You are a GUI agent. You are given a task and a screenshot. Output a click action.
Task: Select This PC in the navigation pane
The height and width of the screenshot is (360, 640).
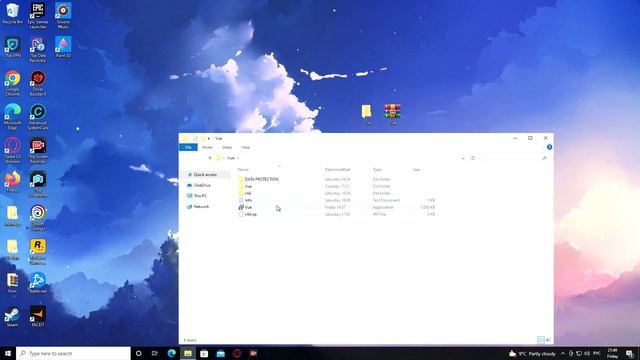(x=200, y=196)
